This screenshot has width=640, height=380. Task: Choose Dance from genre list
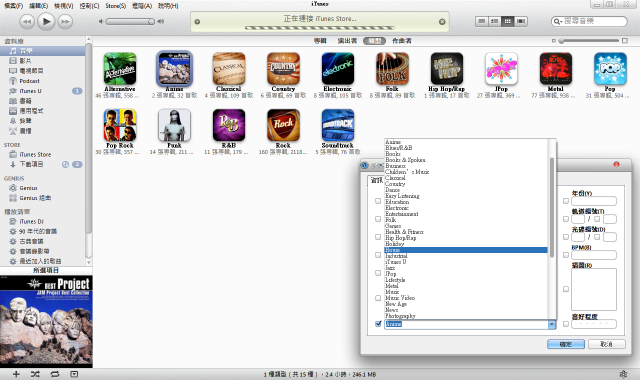point(466,190)
